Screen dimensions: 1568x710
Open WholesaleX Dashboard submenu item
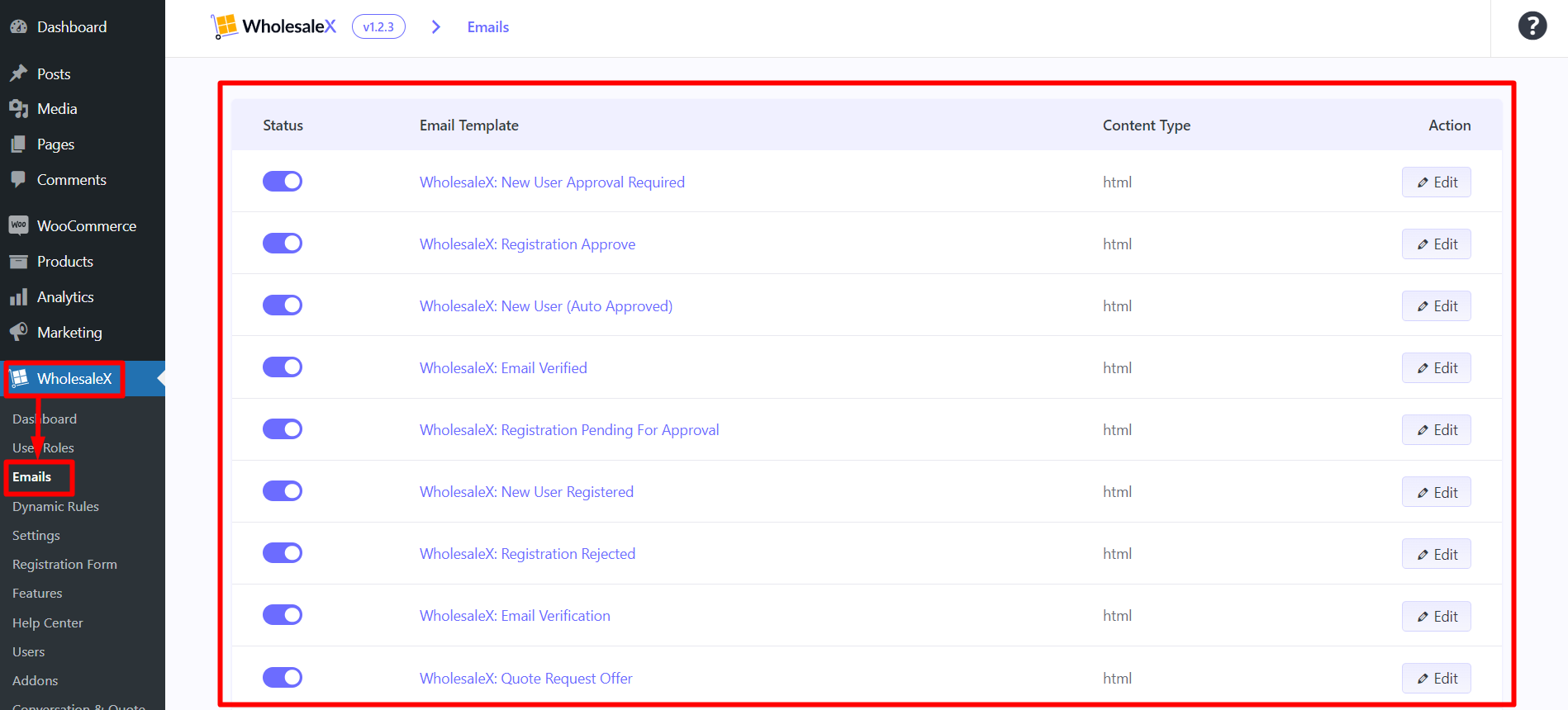pos(45,419)
